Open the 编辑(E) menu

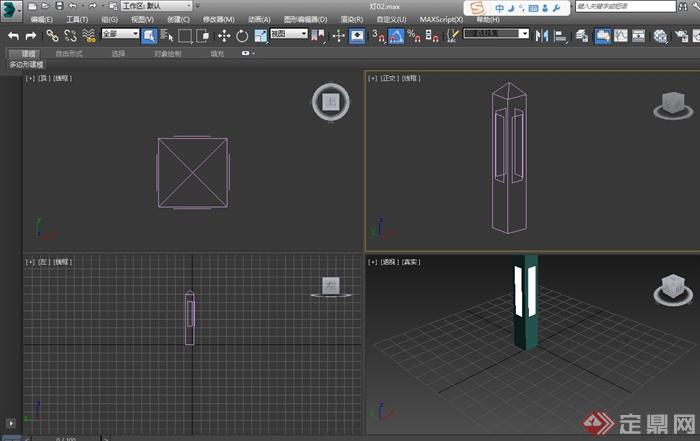tap(42, 20)
